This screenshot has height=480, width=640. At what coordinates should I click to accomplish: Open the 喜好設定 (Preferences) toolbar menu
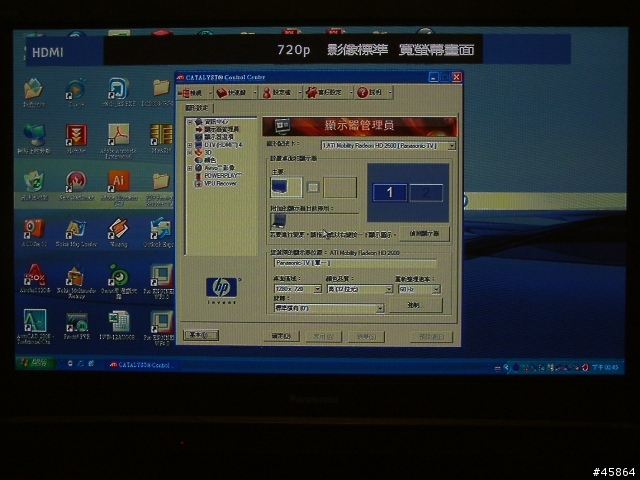pyautogui.click(x=325, y=93)
